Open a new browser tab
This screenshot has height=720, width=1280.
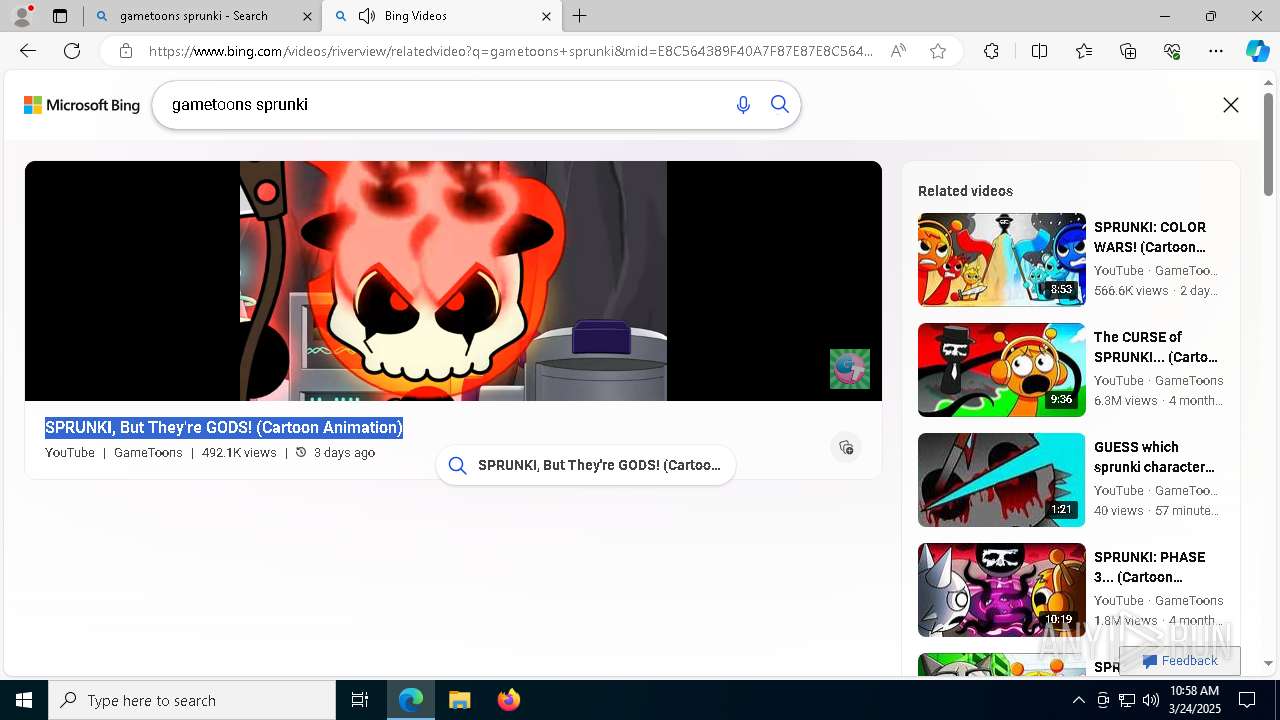pyautogui.click(x=580, y=16)
